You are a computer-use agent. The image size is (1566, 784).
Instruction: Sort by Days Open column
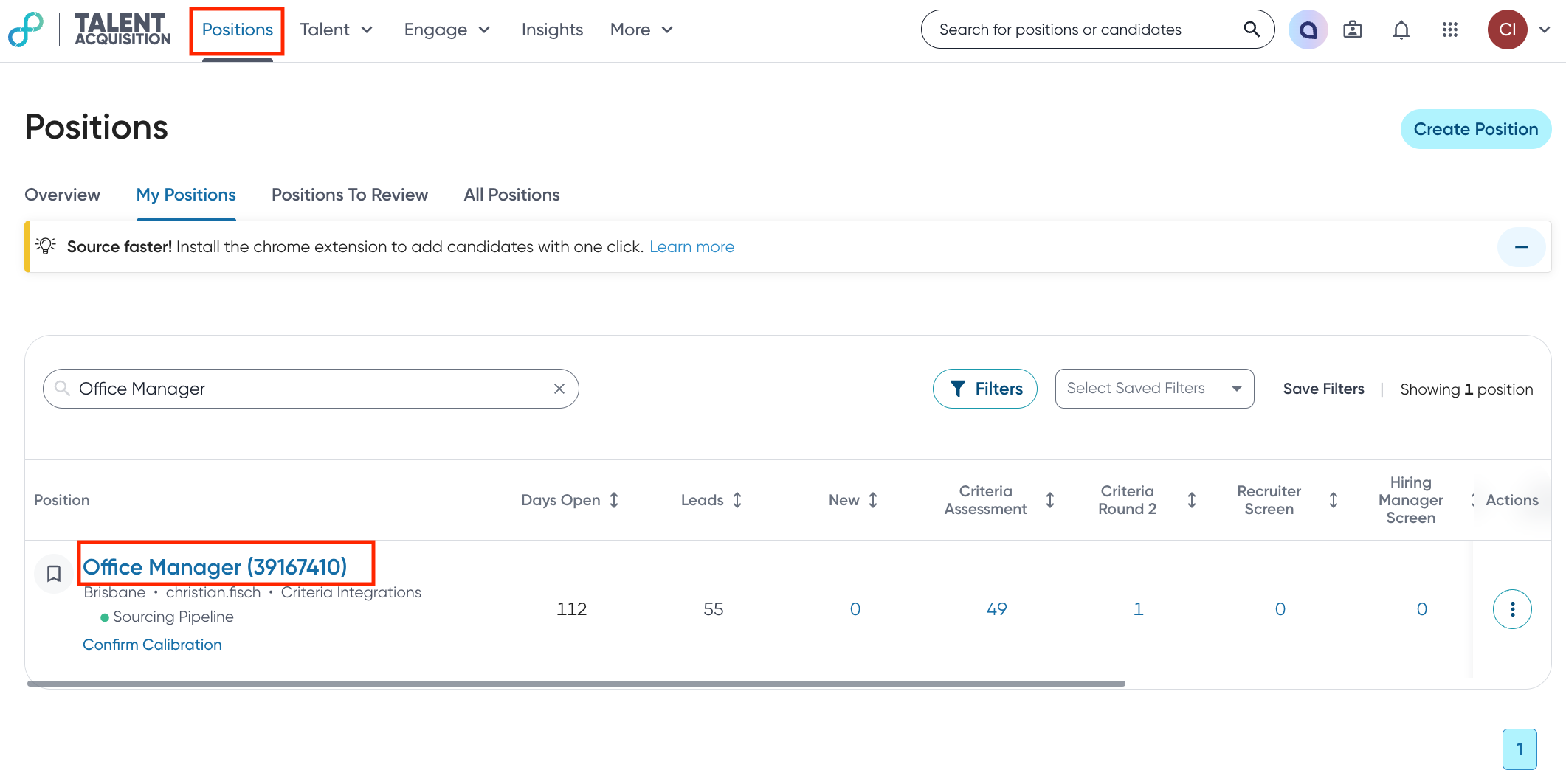pos(614,500)
